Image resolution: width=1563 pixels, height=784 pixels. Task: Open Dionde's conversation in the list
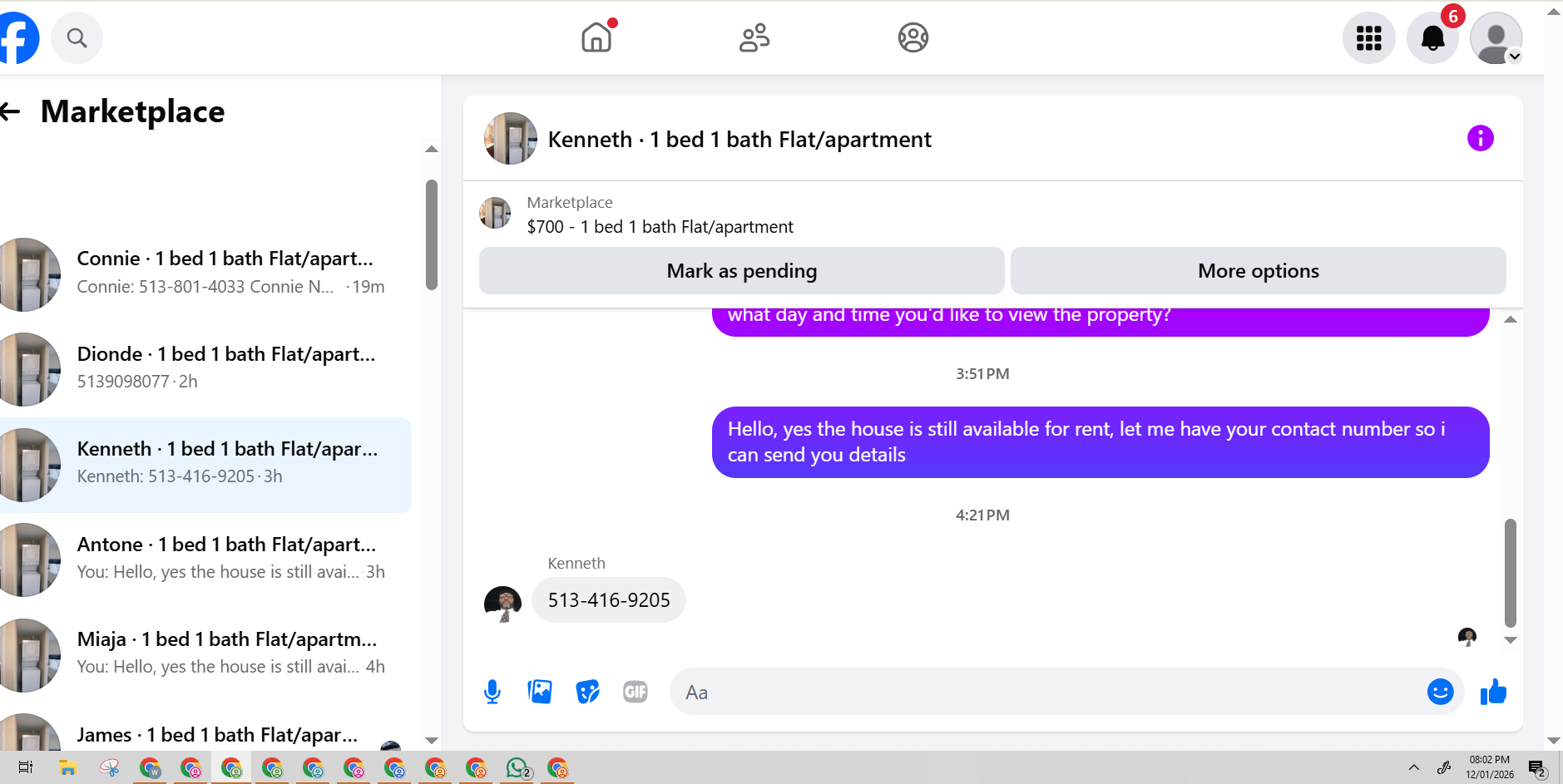[x=205, y=369]
